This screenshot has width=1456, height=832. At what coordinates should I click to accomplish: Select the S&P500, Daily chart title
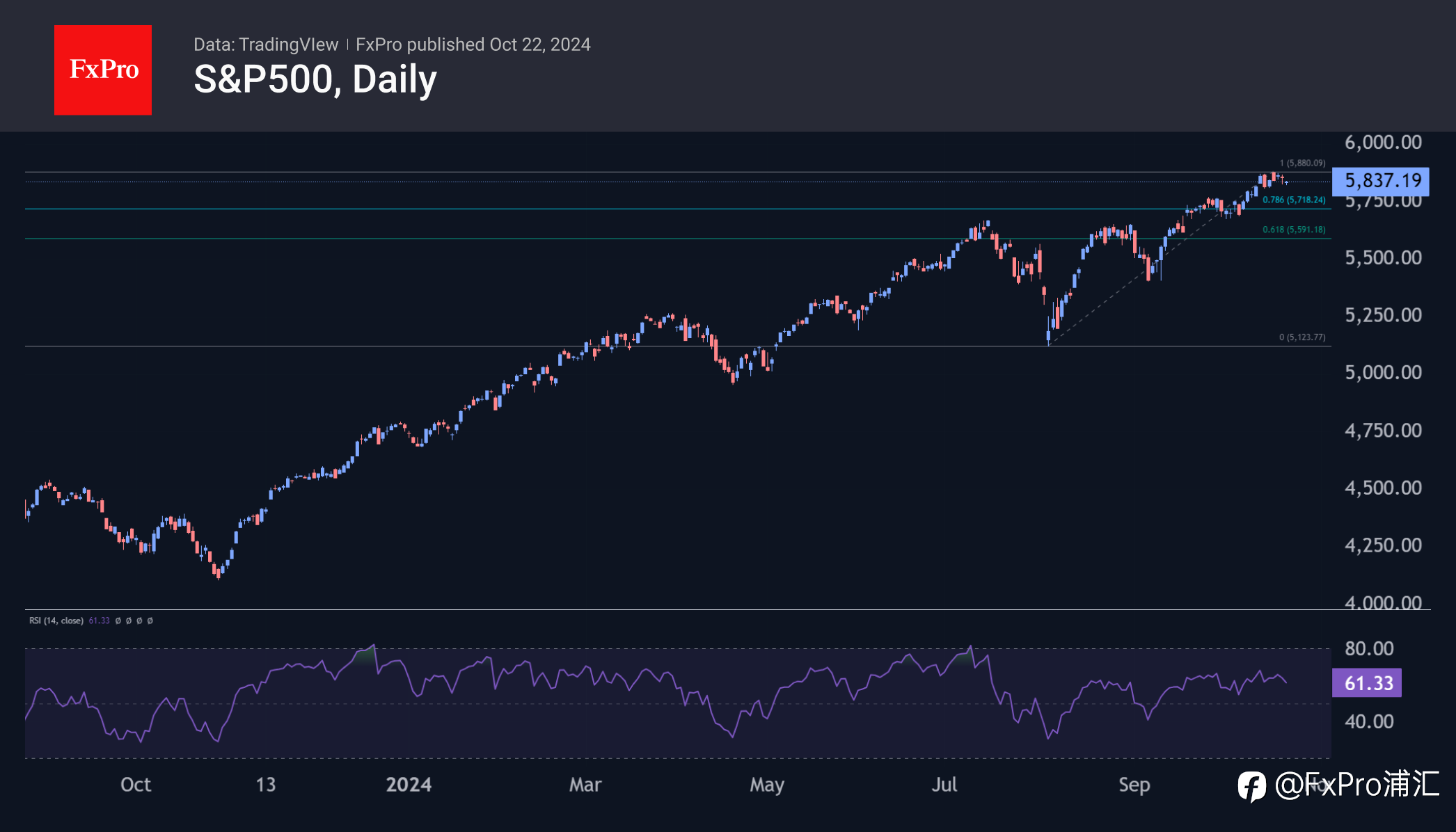coord(315,79)
